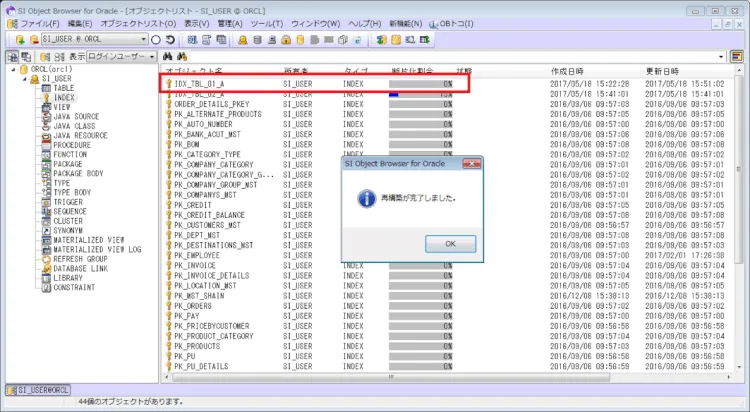Click the plain binoculars search icon
The height and width of the screenshot is (412, 750).
point(167,56)
